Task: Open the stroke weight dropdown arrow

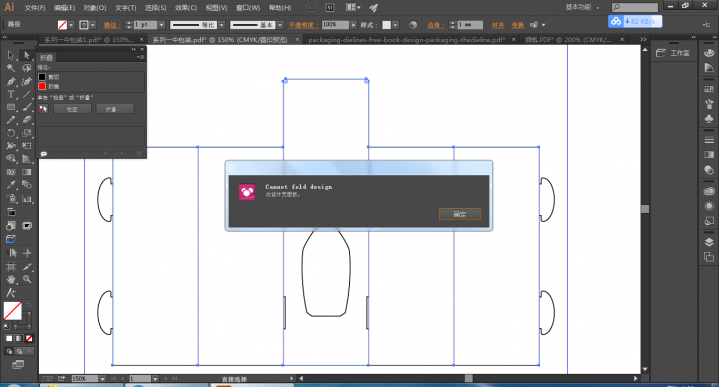Action: (x=161, y=25)
